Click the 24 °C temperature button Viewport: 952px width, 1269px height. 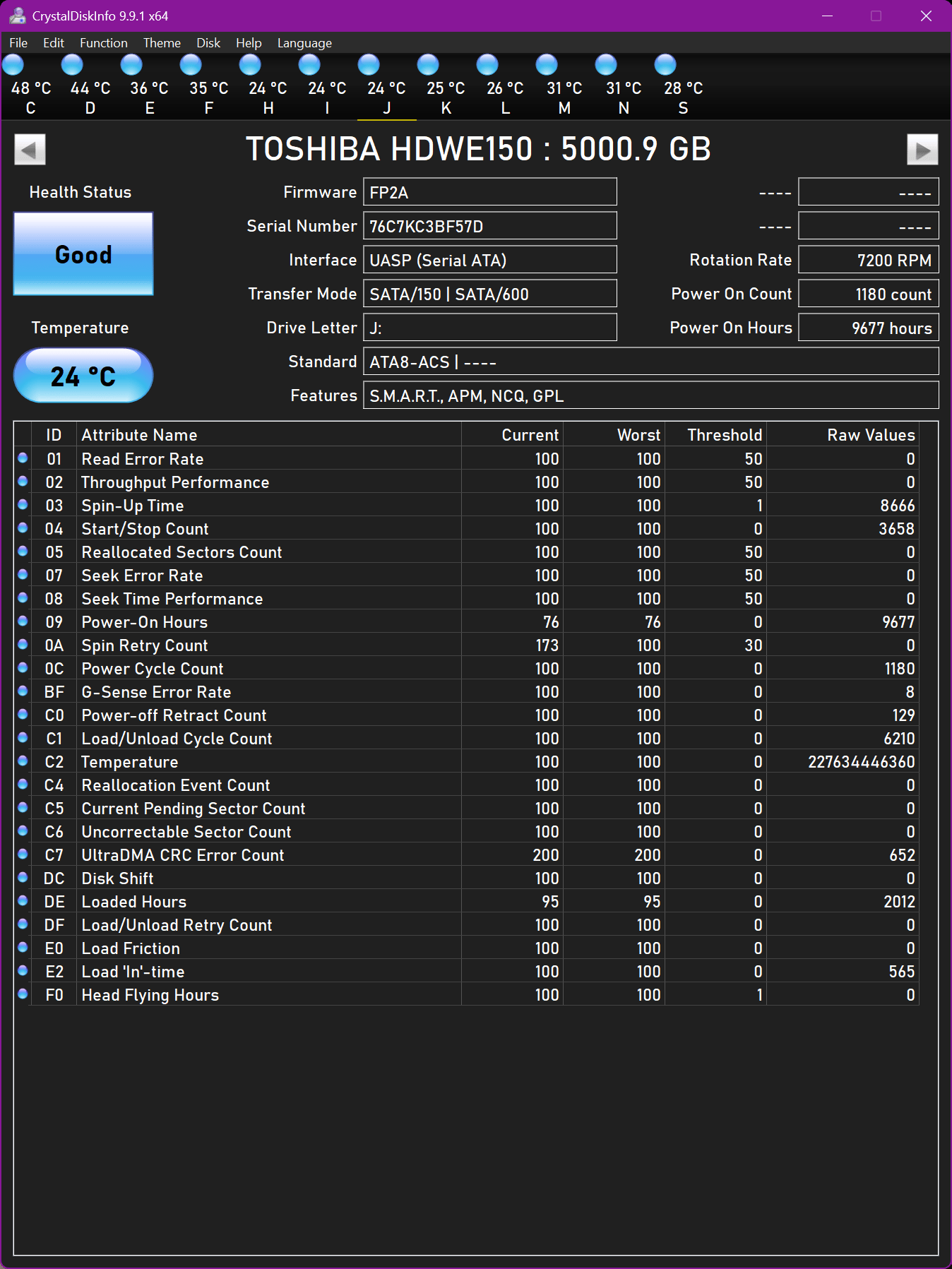pos(83,376)
